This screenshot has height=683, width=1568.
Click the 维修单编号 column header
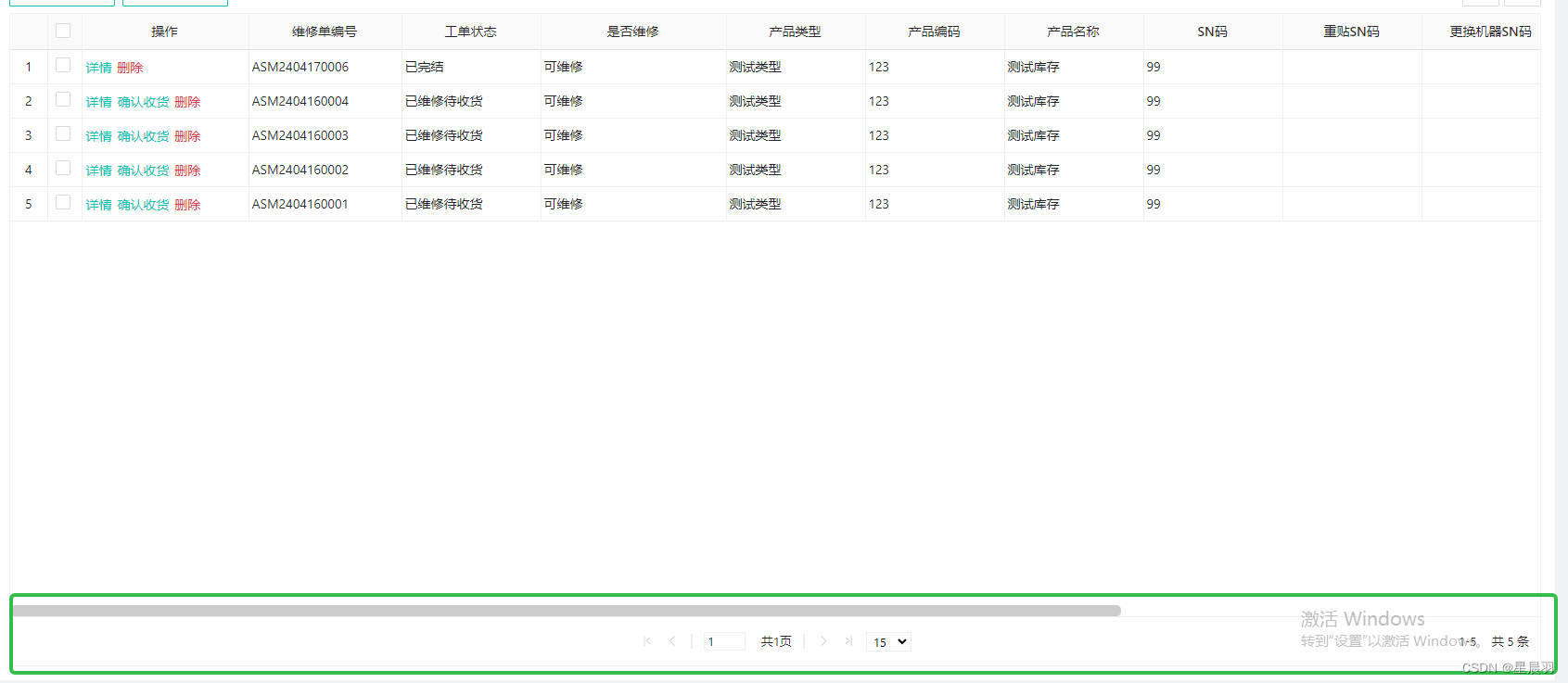click(325, 32)
